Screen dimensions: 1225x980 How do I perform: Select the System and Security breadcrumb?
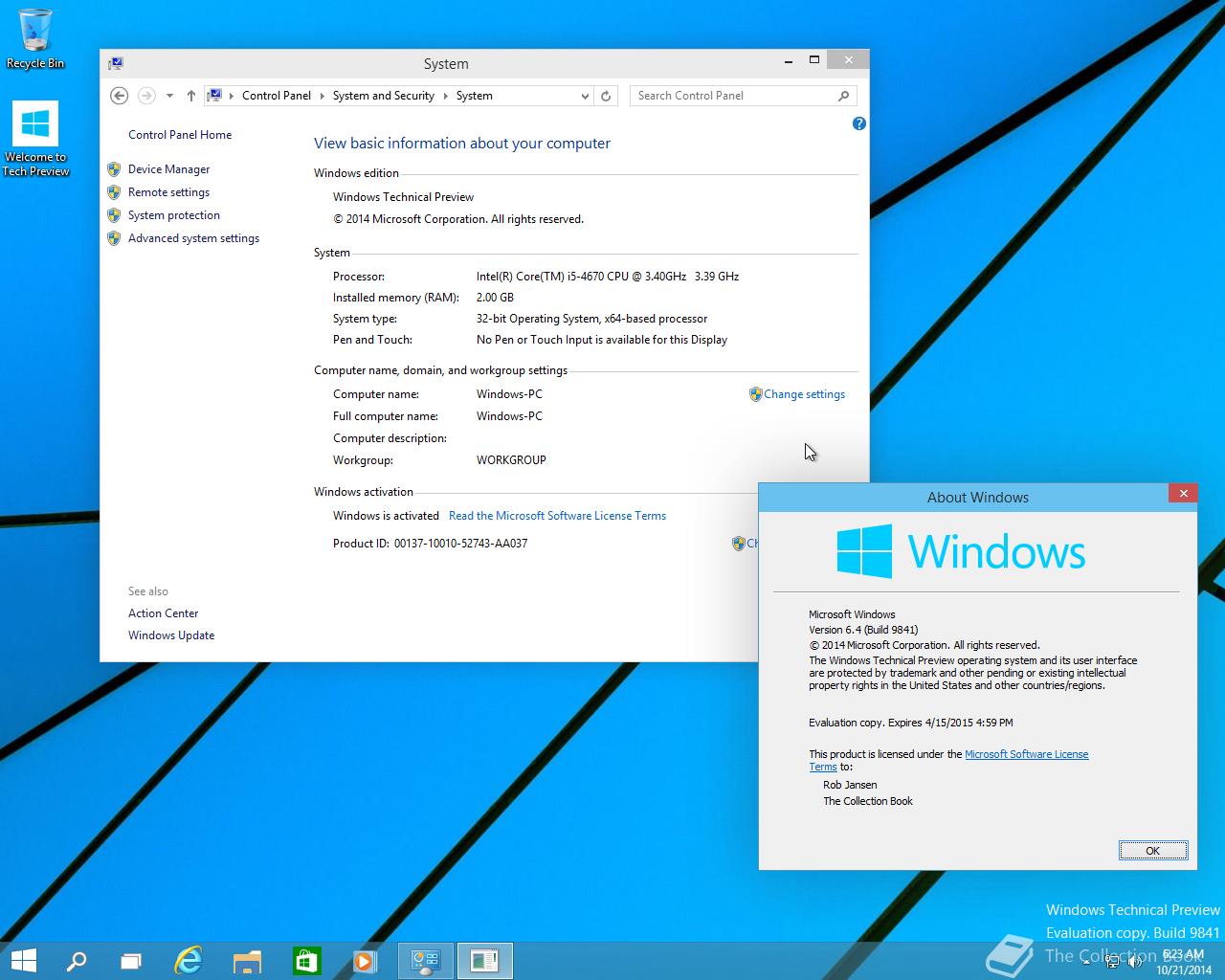(x=384, y=96)
